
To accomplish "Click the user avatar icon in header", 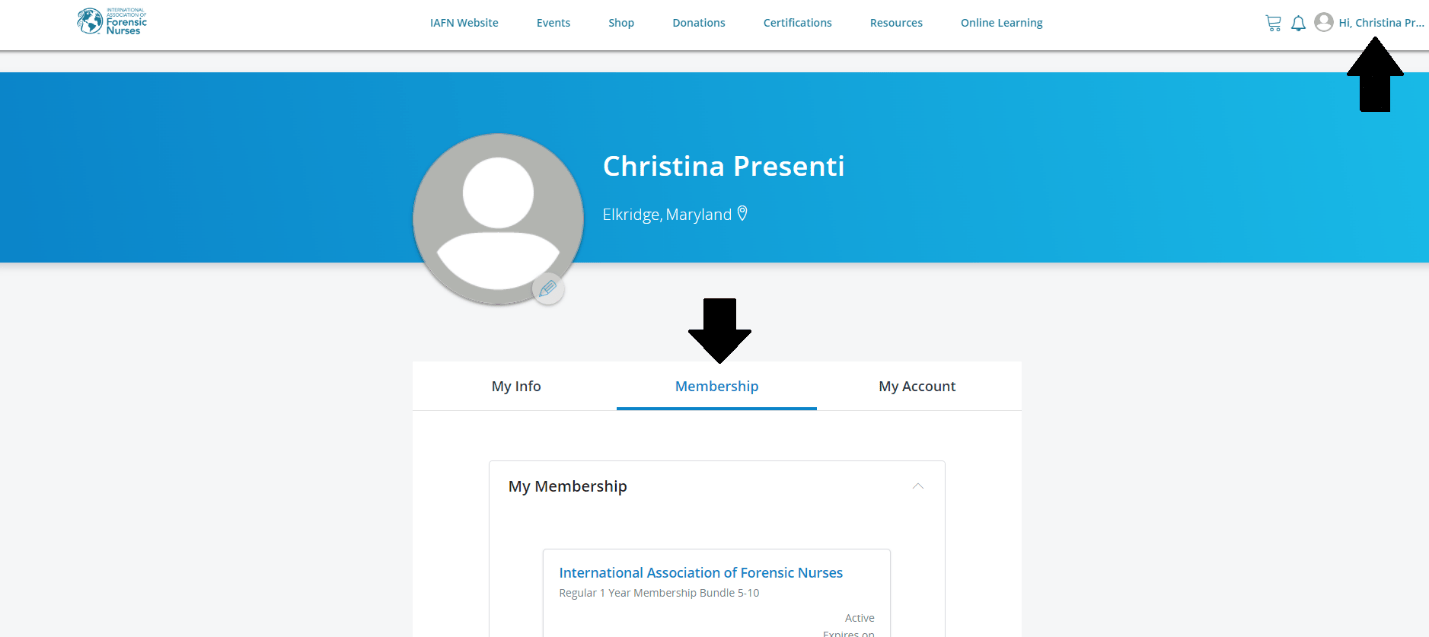I will [1324, 22].
